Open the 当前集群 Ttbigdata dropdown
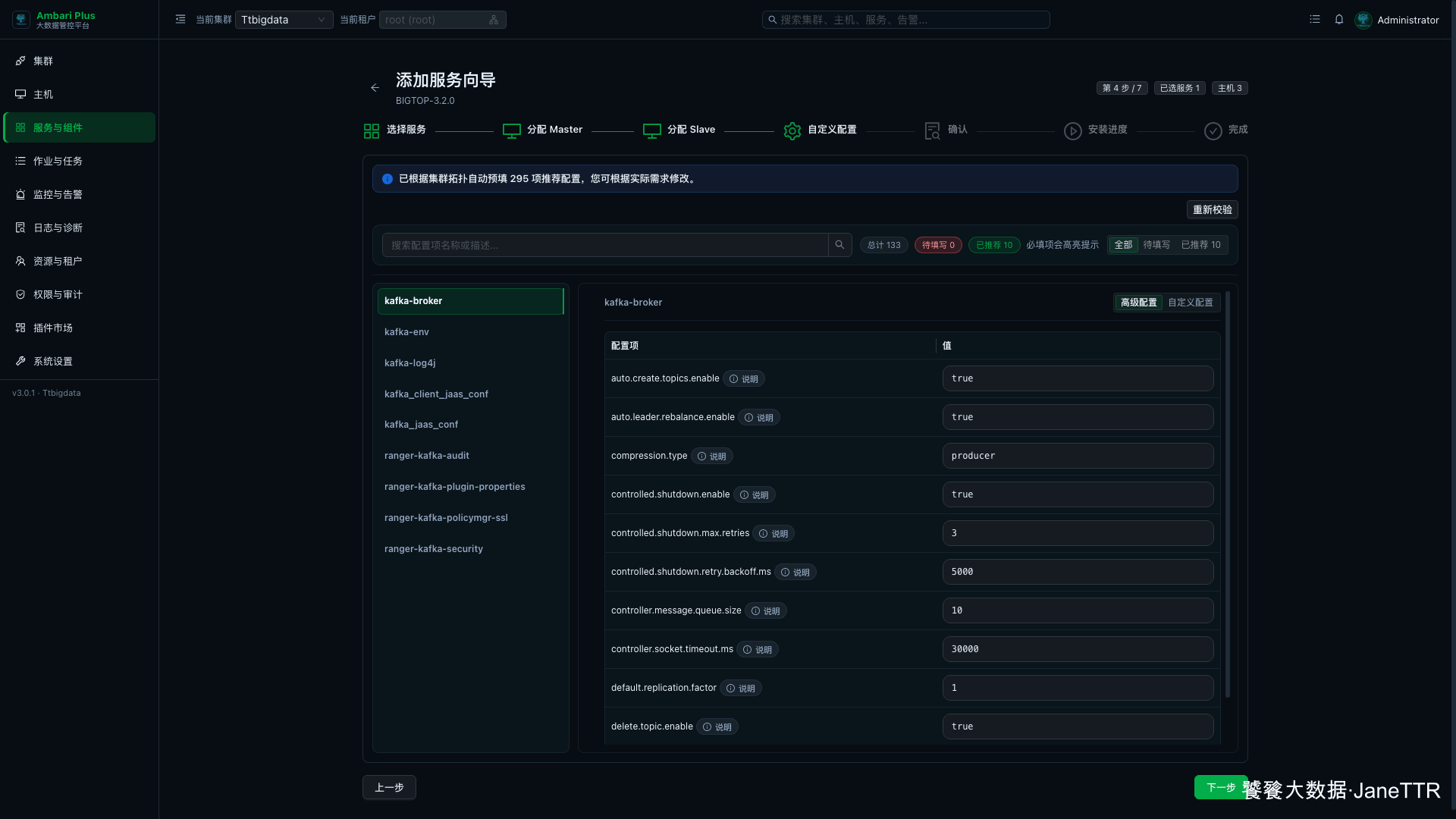Viewport: 1456px width, 819px height. [284, 20]
